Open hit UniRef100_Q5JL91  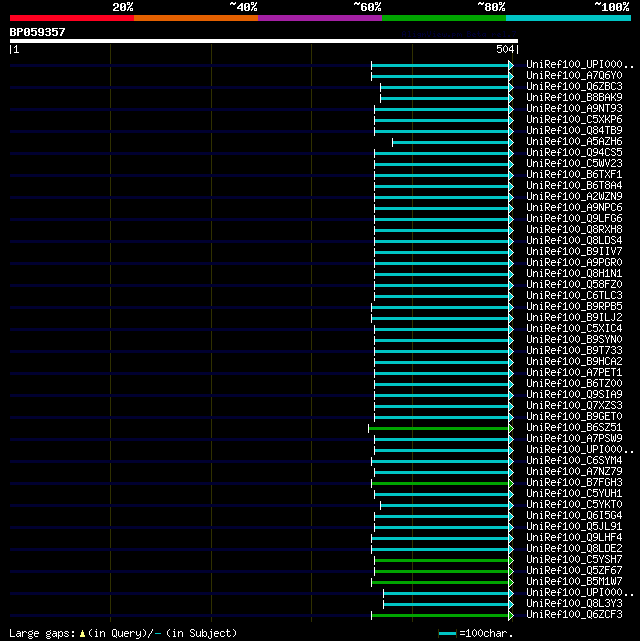574,527
